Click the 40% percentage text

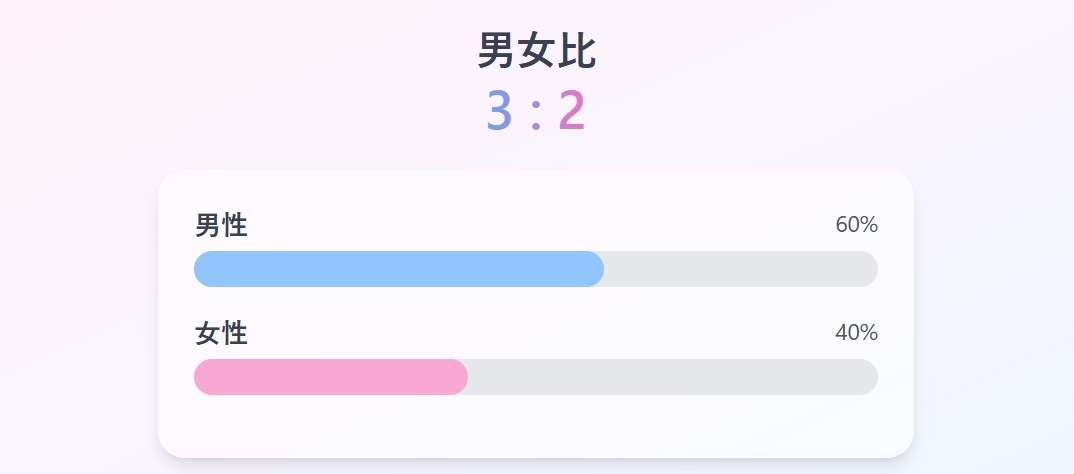(856, 333)
